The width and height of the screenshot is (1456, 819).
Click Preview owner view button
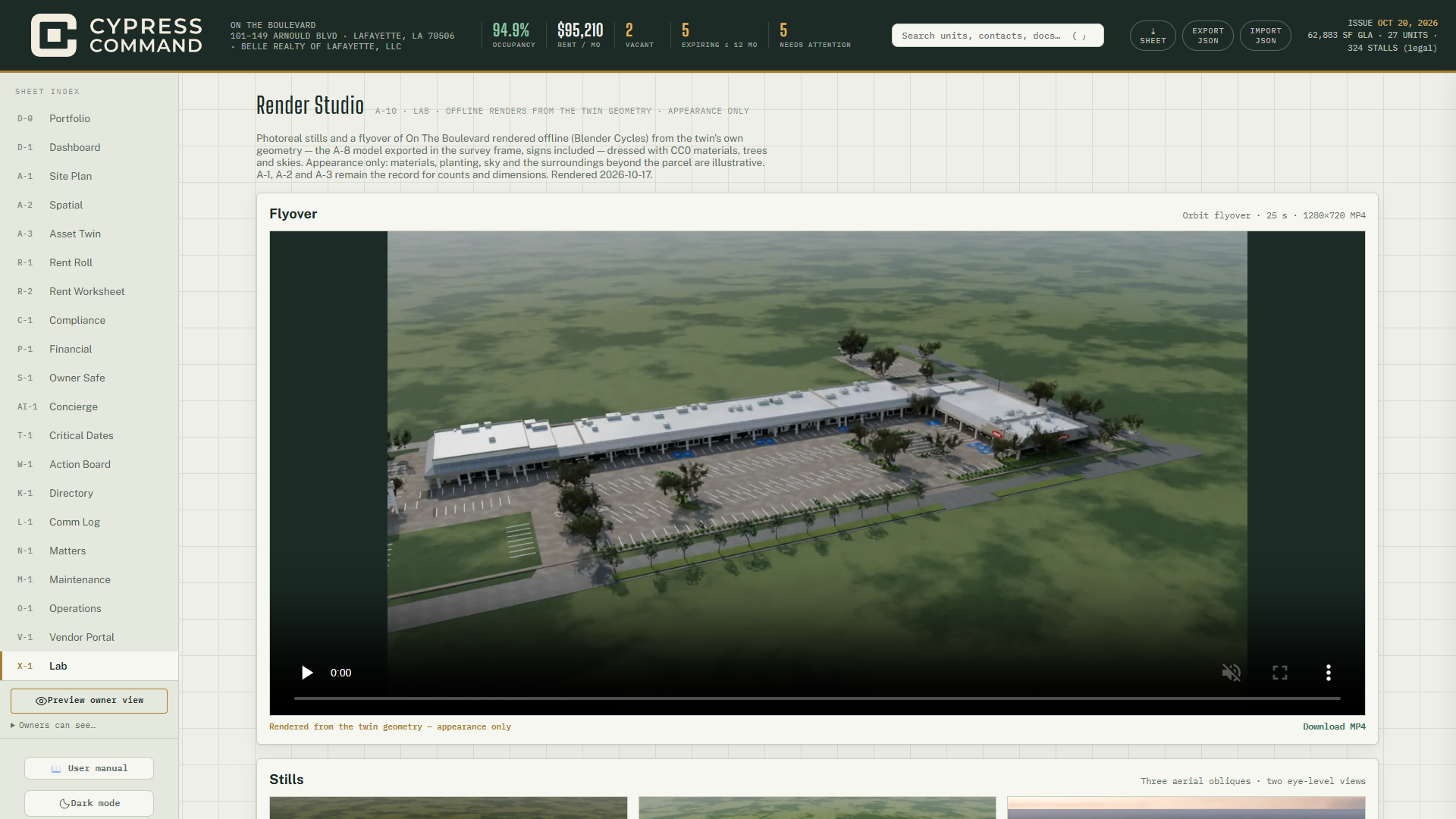(89, 701)
